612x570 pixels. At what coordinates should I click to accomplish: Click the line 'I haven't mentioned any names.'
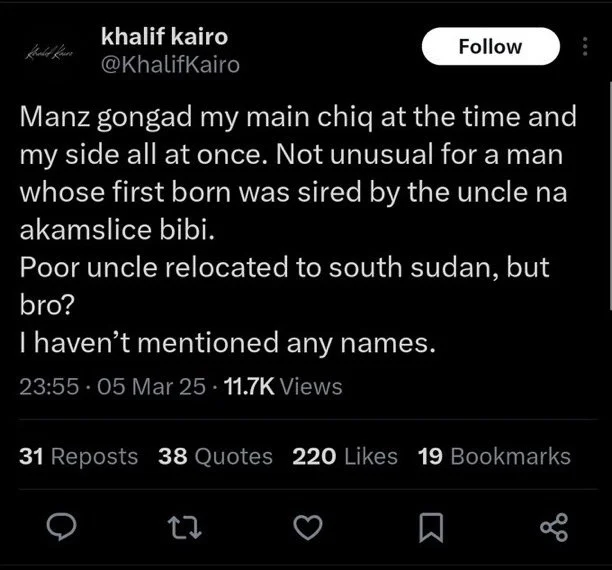coord(227,343)
